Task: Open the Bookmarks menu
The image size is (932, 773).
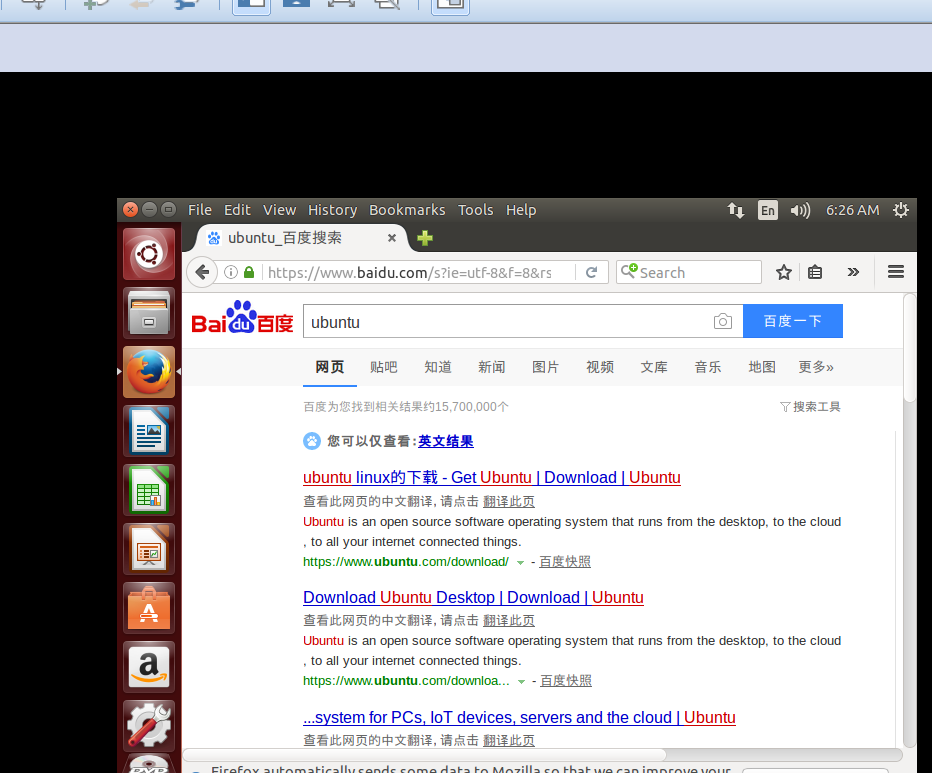Action: click(x=407, y=210)
